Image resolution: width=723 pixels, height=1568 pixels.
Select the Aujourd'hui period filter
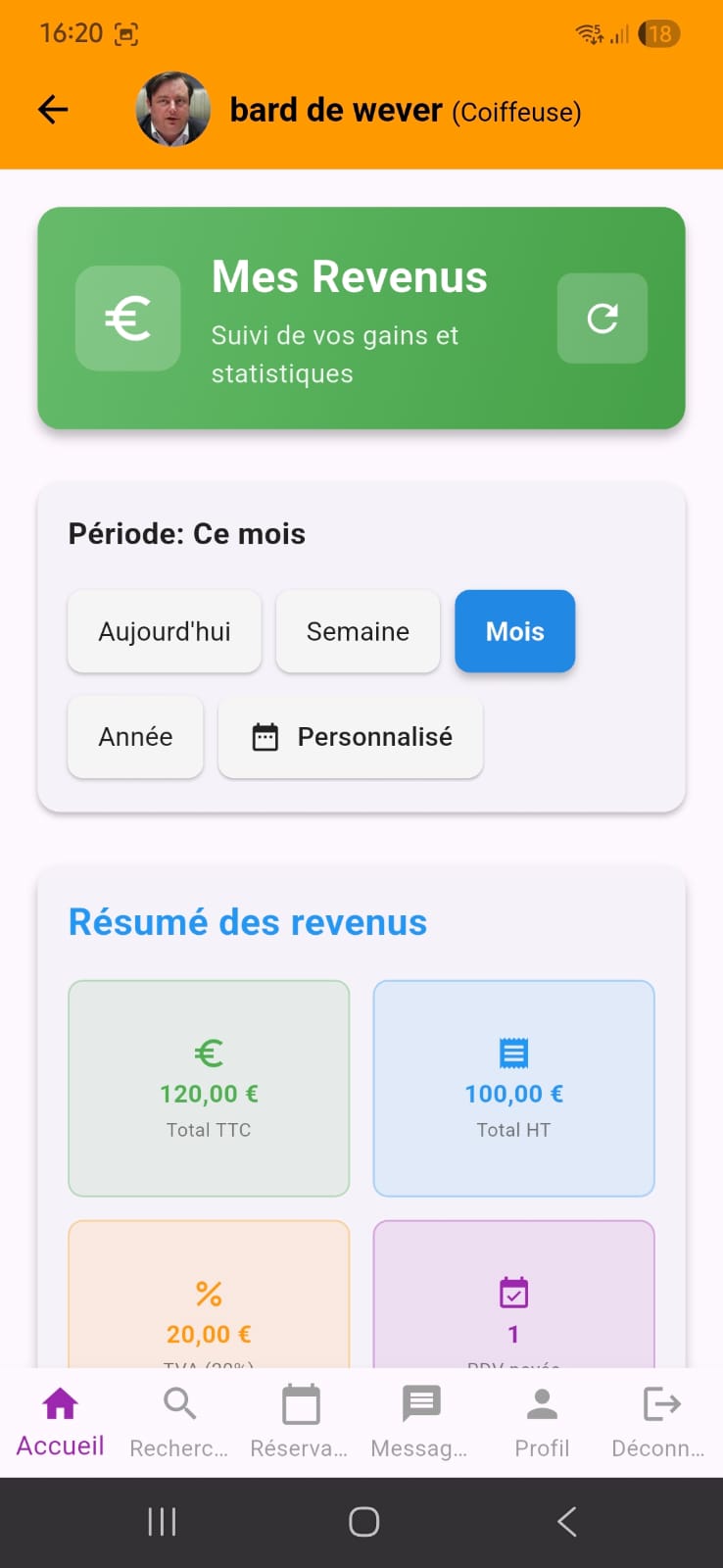coord(165,632)
